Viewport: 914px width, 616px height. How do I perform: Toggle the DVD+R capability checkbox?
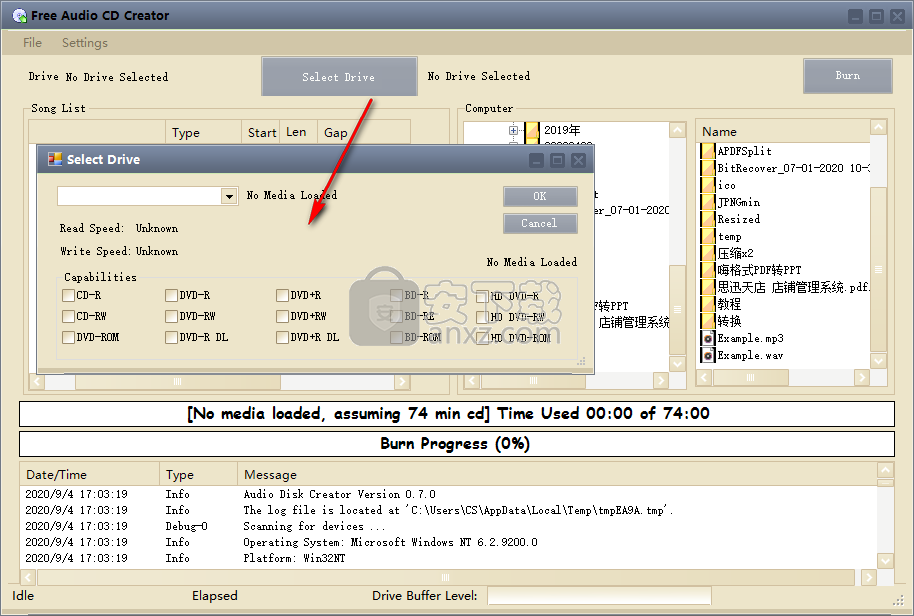tap(283, 295)
